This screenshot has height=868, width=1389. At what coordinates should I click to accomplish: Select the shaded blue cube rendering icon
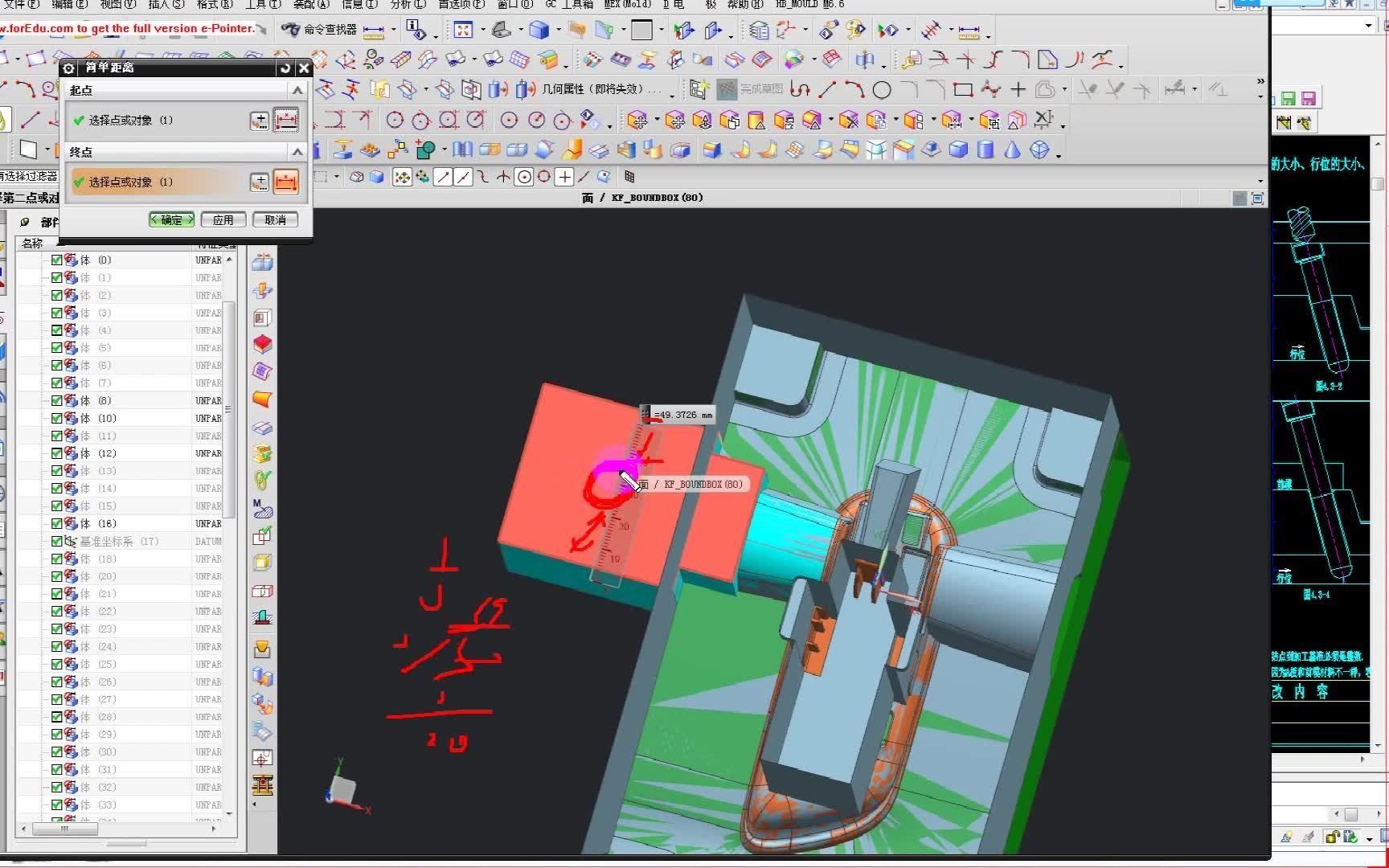click(539, 31)
